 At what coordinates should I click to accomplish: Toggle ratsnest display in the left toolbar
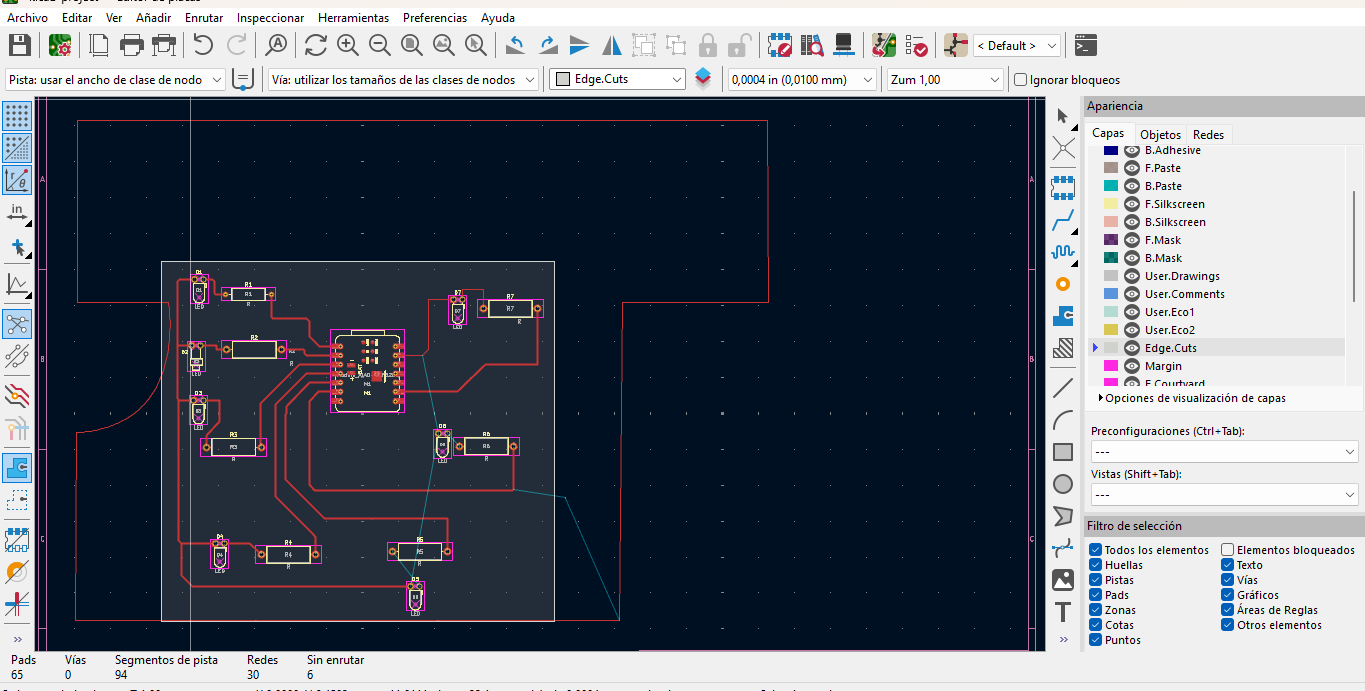coord(17,323)
